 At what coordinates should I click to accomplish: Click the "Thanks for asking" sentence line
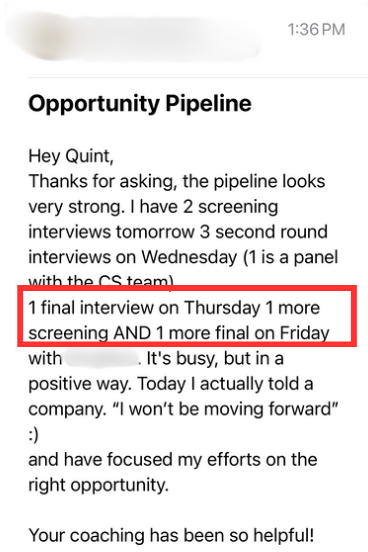tap(176, 182)
